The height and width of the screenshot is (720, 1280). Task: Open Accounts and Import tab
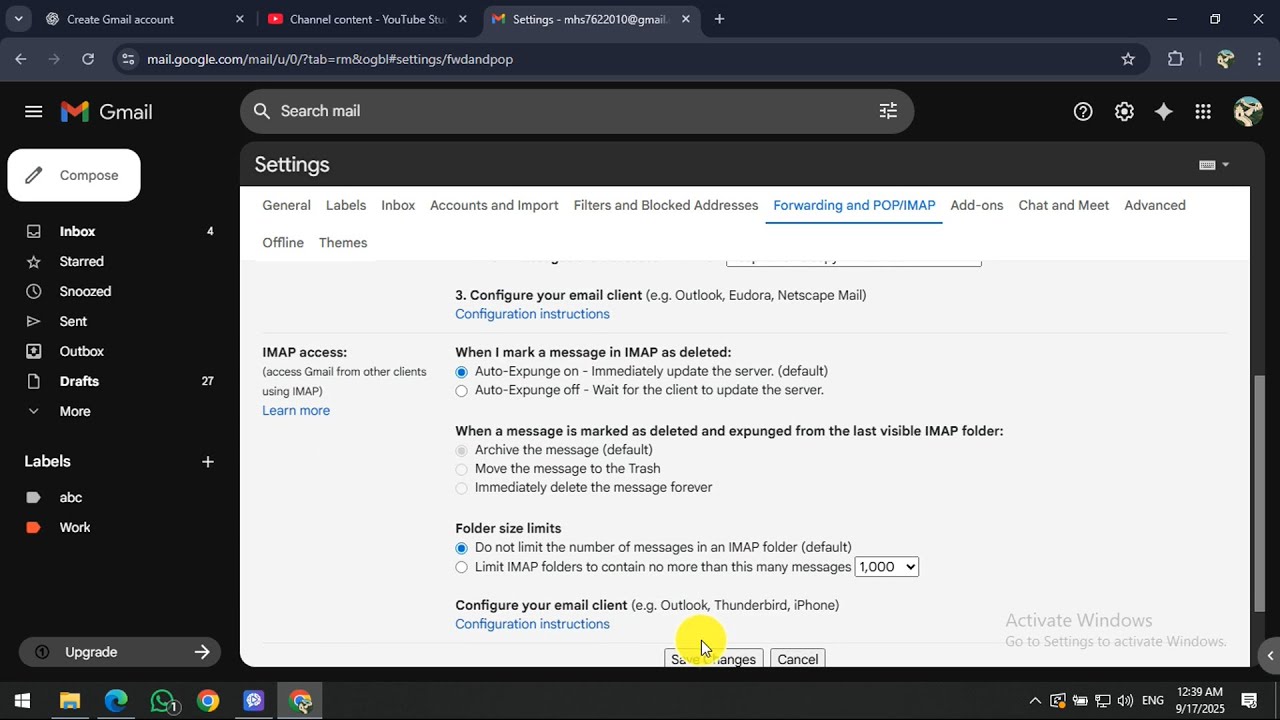[494, 205]
